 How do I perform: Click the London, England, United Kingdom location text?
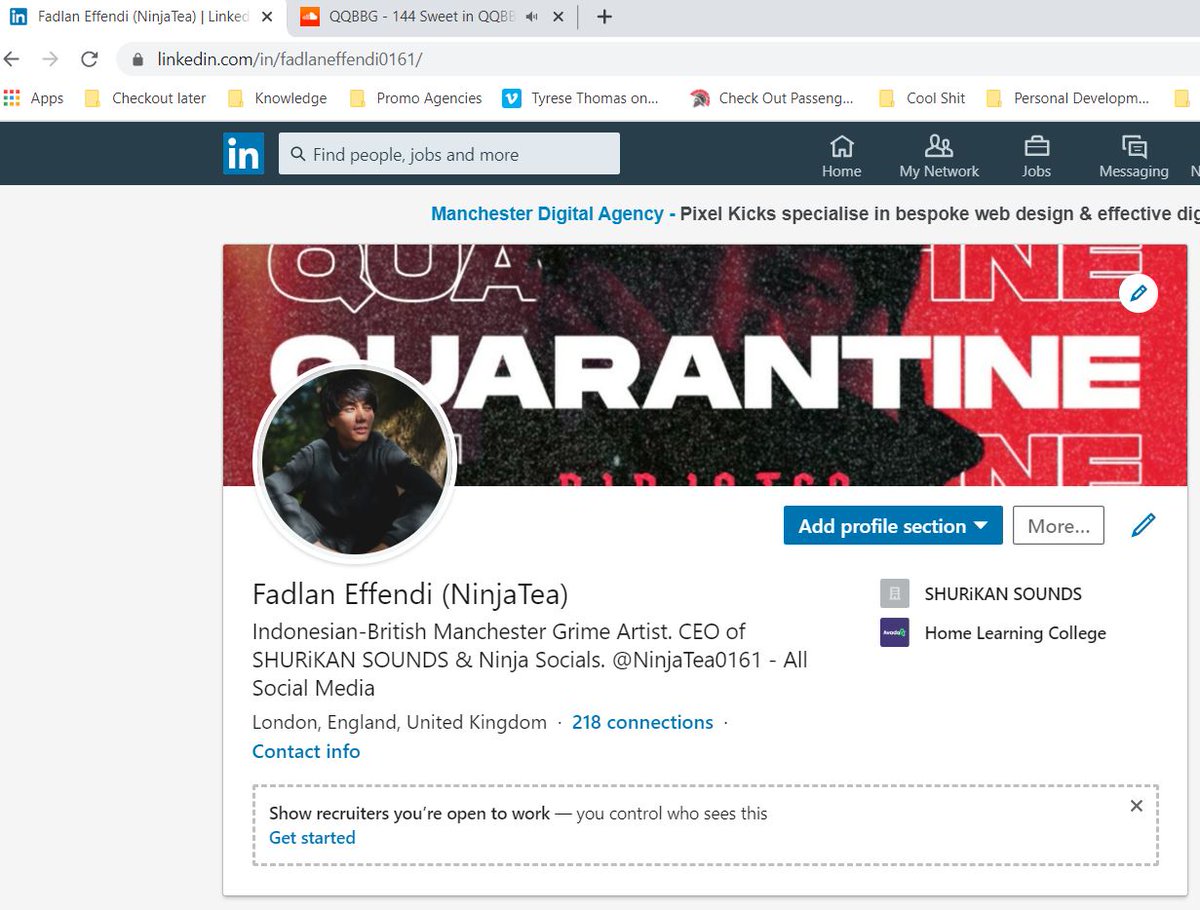pyautogui.click(x=399, y=722)
